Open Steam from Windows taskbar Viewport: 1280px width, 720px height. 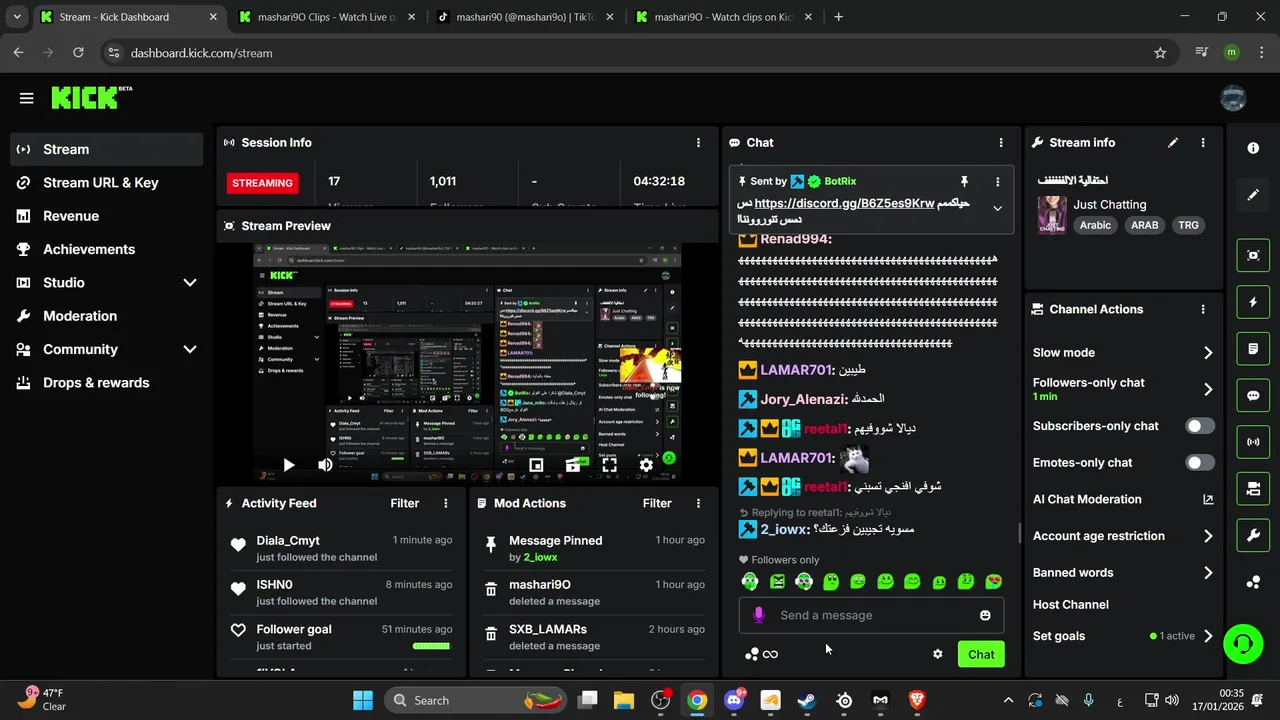(807, 700)
